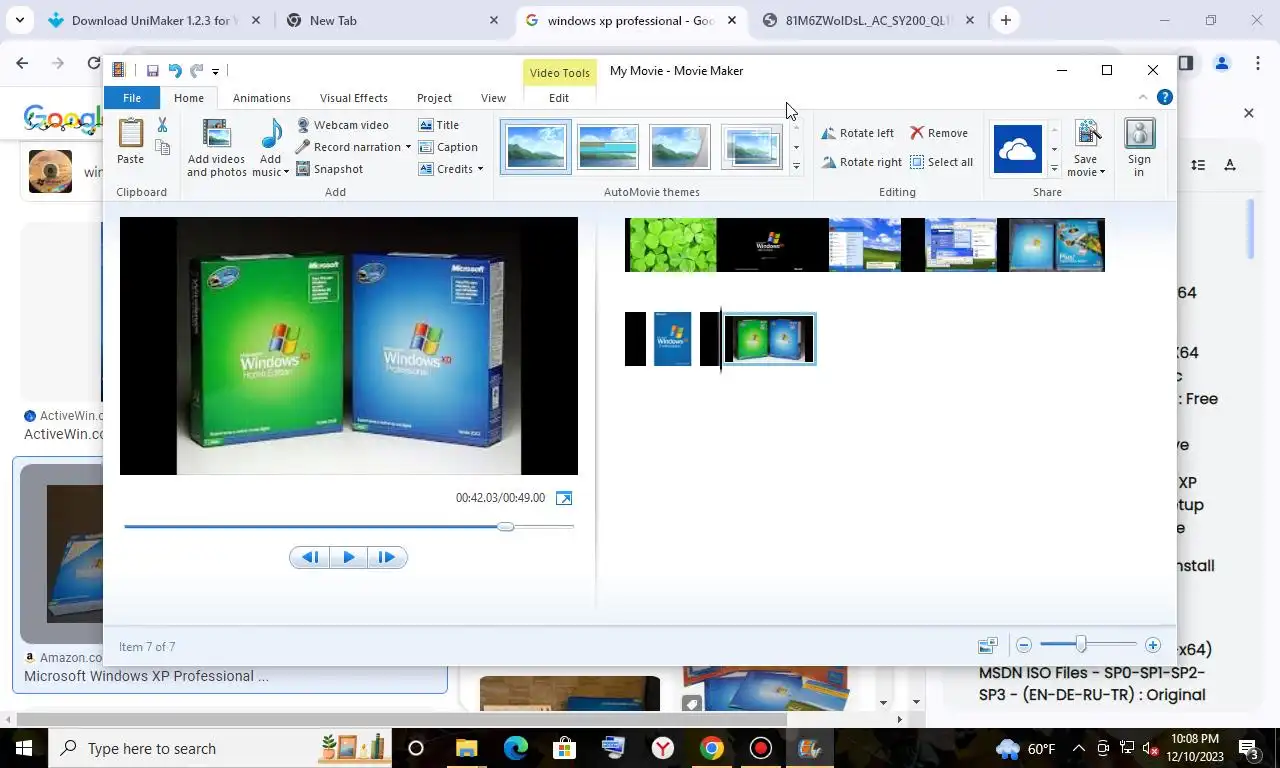
Task: Start a Webcam video recording
Action: (x=343, y=125)
